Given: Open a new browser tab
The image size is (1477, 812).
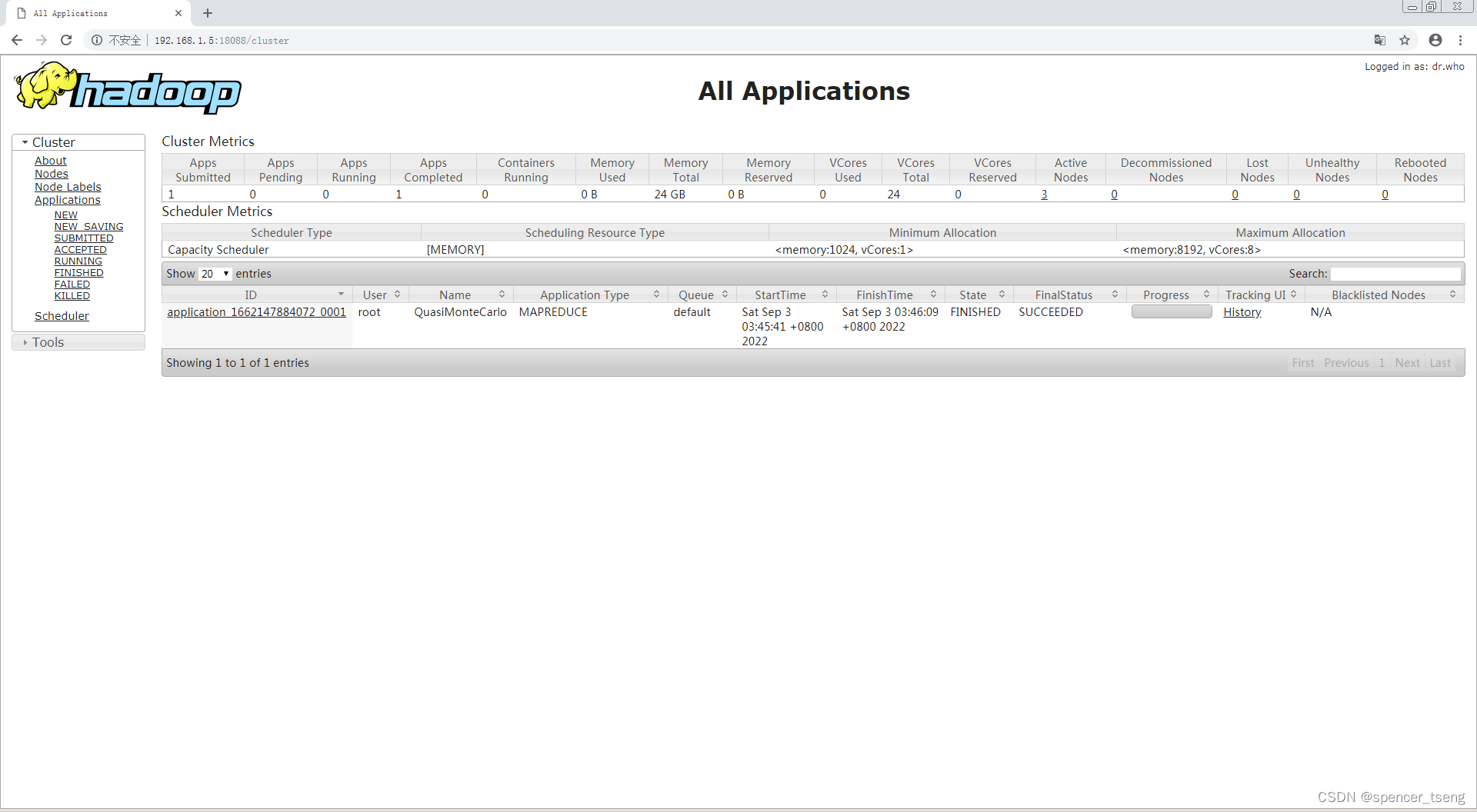Looking at the screenshot, I should click(207, 13).
